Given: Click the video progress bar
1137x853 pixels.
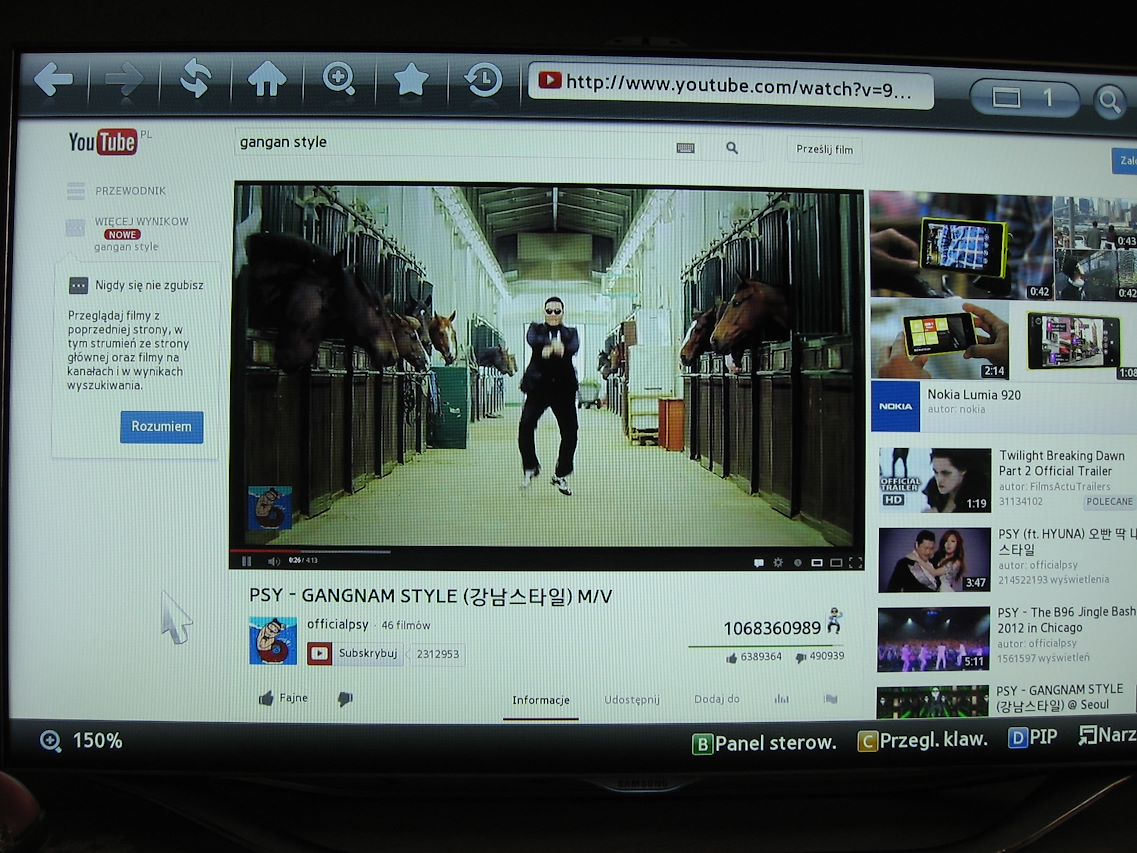Looking at the screenshot, I should 545,551.
